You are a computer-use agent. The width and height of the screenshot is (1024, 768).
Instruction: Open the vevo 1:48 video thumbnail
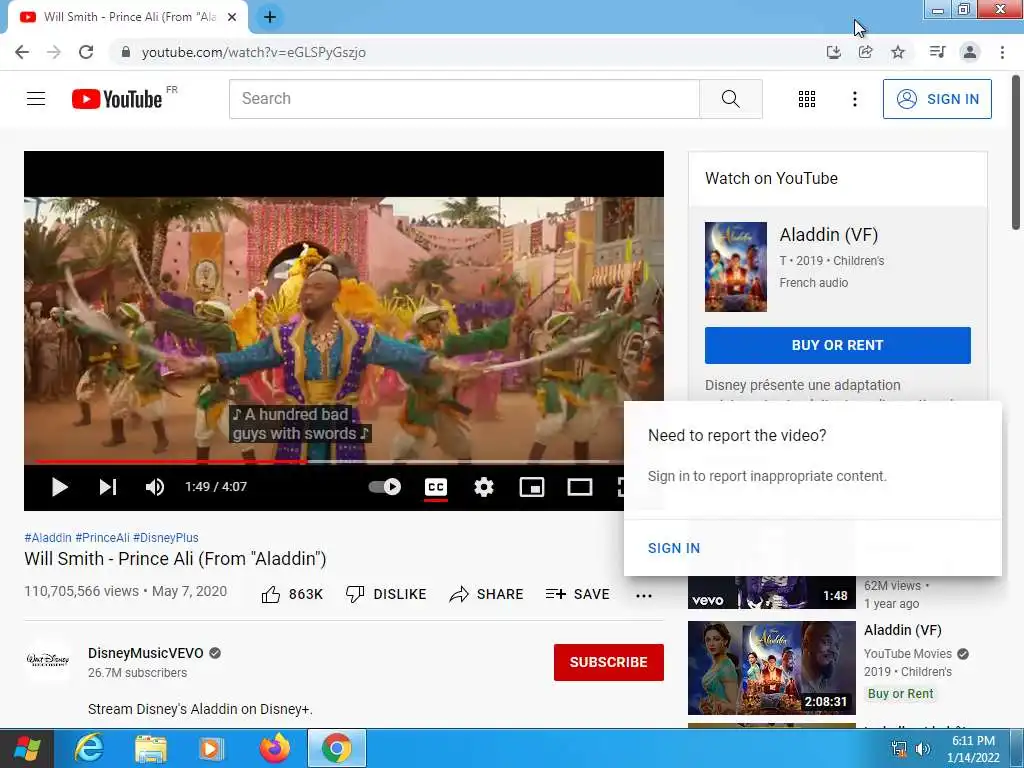pos(771,592)
